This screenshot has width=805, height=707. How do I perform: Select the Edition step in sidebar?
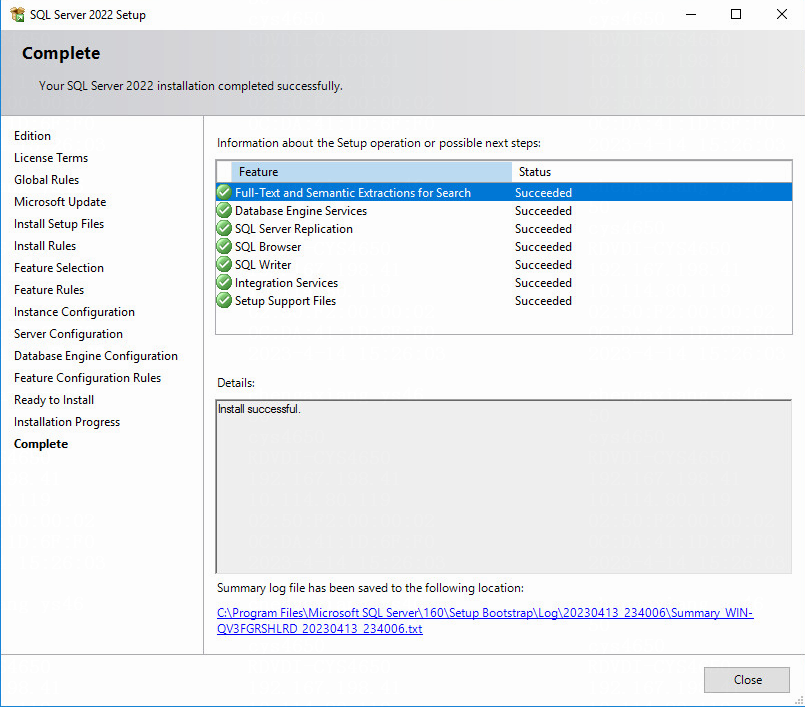click(32, 136)
